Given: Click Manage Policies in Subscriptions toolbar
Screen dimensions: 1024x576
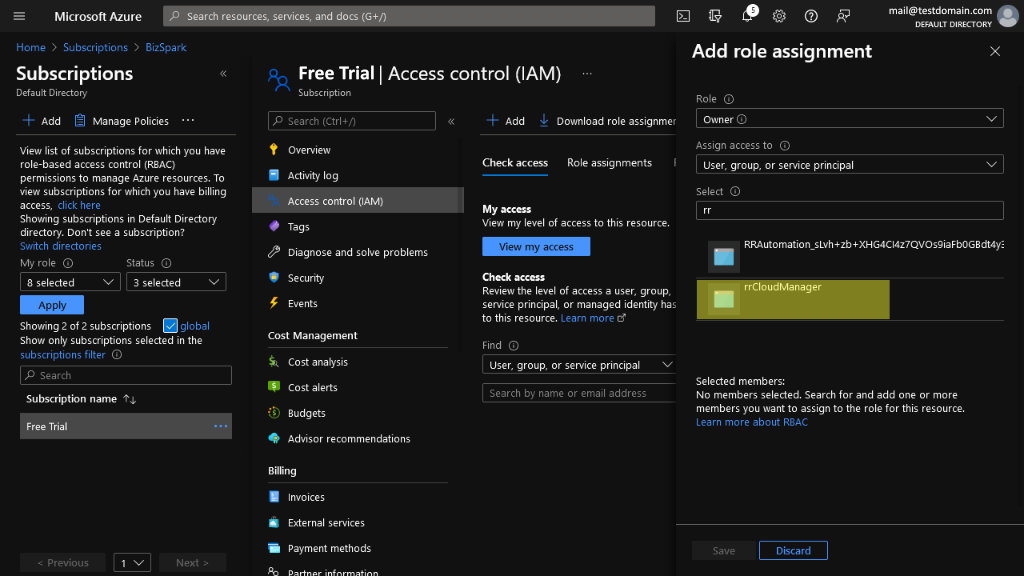Looking at the screenshot, I should [x=121, y=121].
